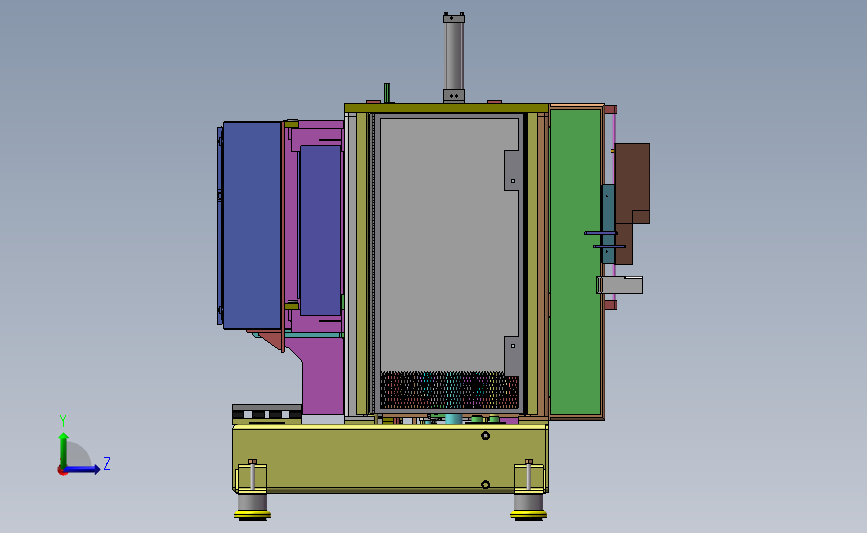The width and height of the screenshot is (867, 533).
Task: Pick the smaller purple inner box
Action: tap(320, 230)
